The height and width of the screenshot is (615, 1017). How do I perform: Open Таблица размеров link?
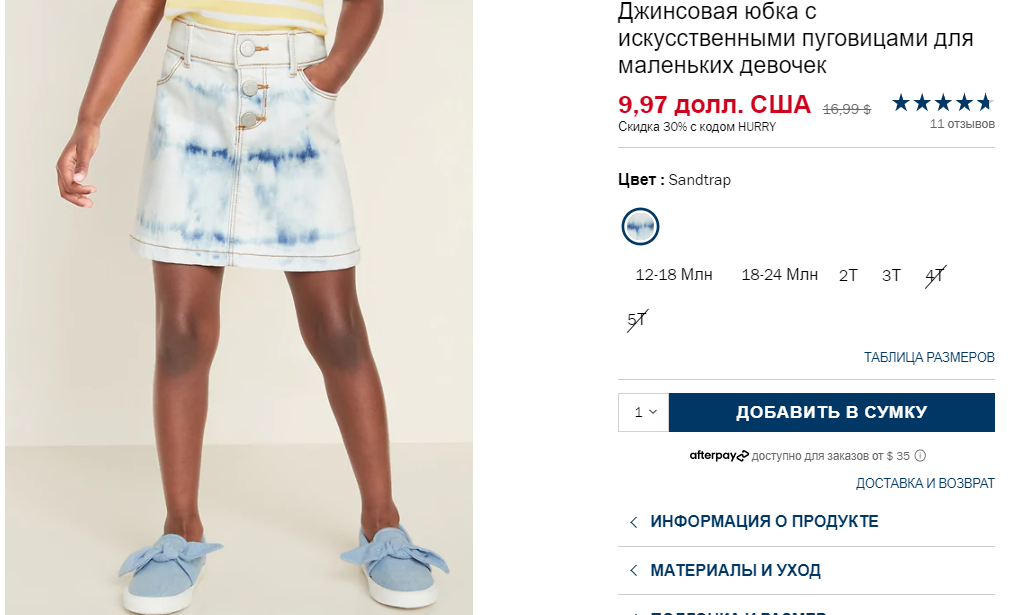coord(929,357)
